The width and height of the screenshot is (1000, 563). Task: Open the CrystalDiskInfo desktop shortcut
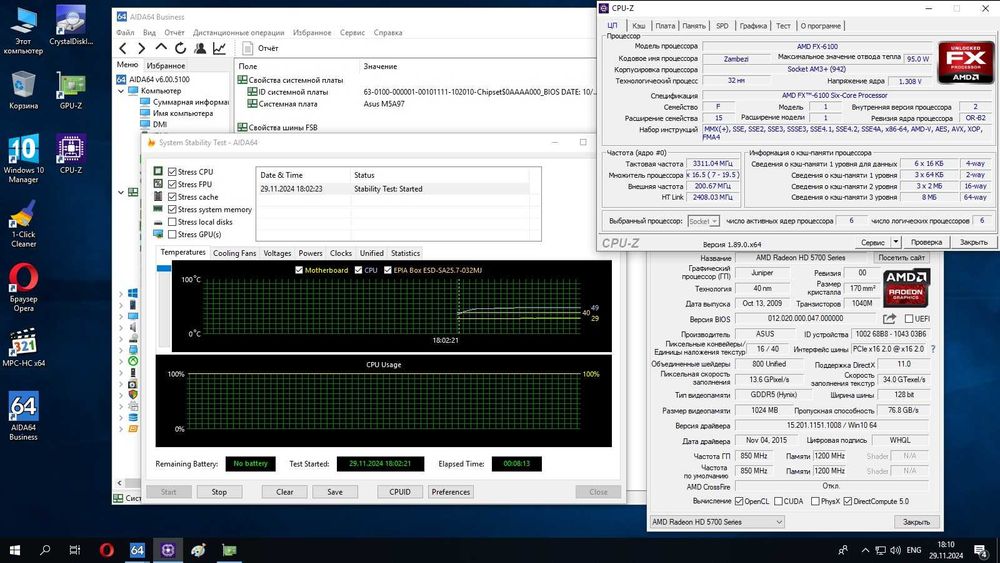pos(71,26)
